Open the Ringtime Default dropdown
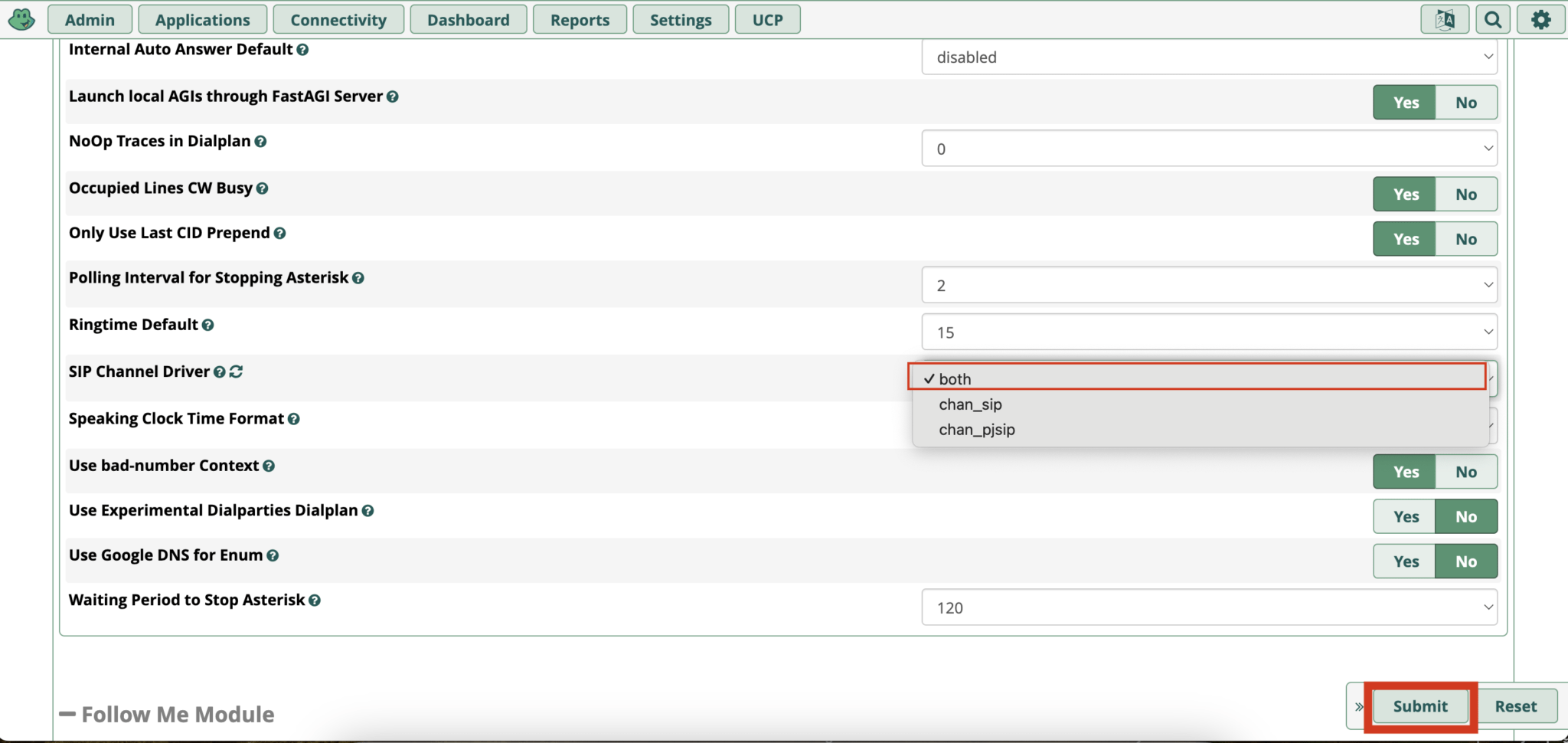 (x=1208, y=332)
